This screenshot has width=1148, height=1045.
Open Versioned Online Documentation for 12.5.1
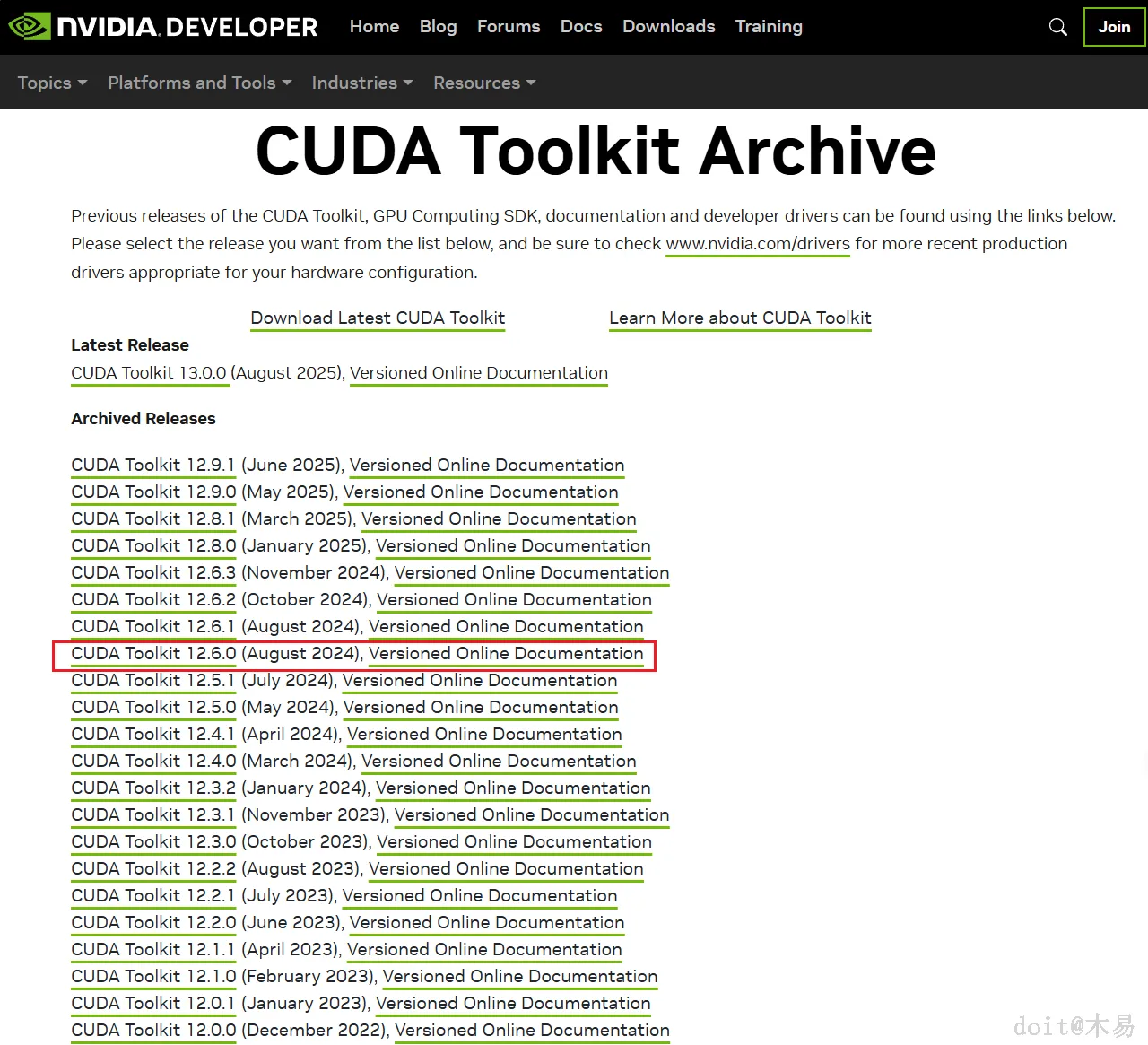(480, 681)
